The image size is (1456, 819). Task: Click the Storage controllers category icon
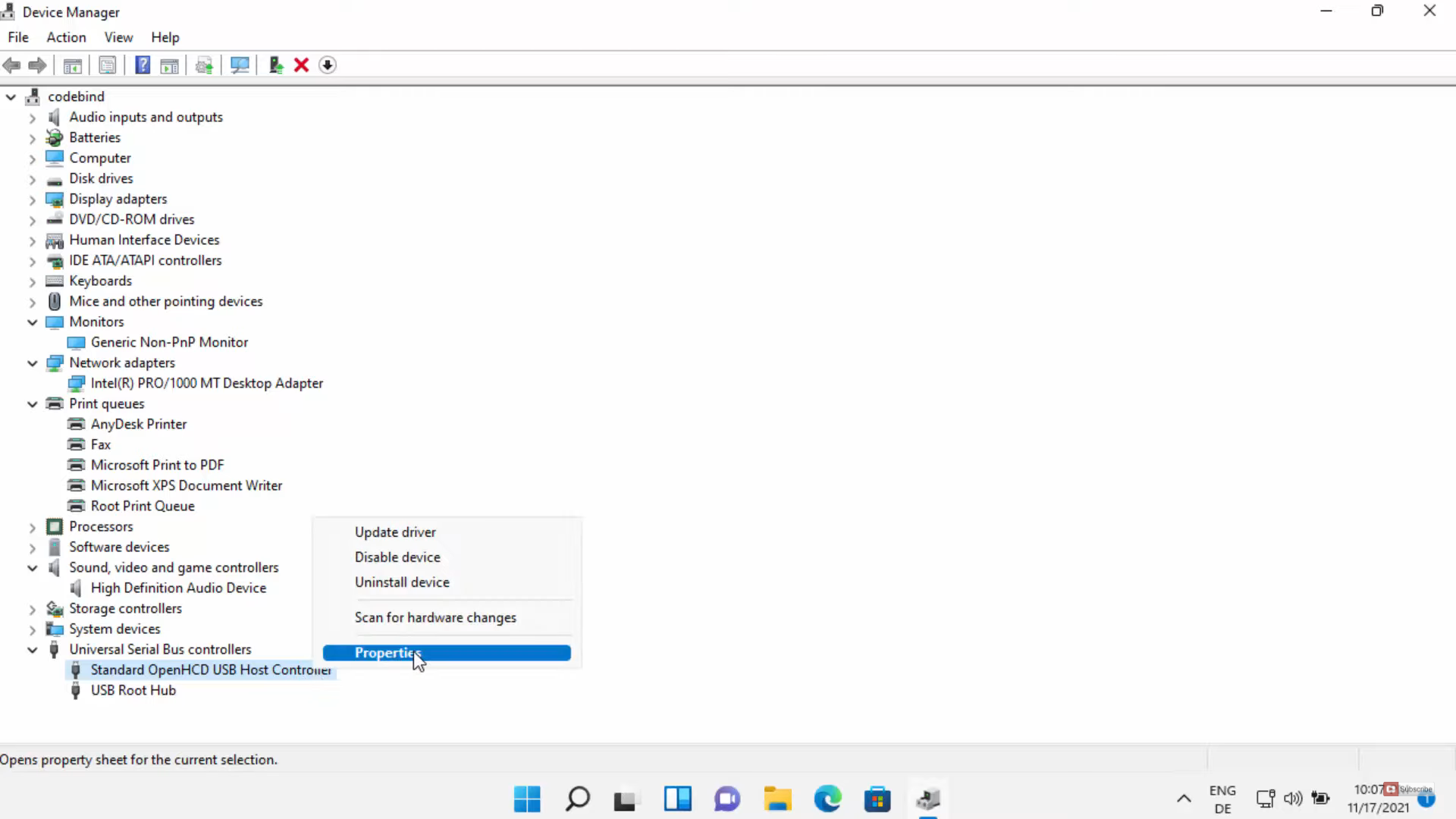pos(54,608)
